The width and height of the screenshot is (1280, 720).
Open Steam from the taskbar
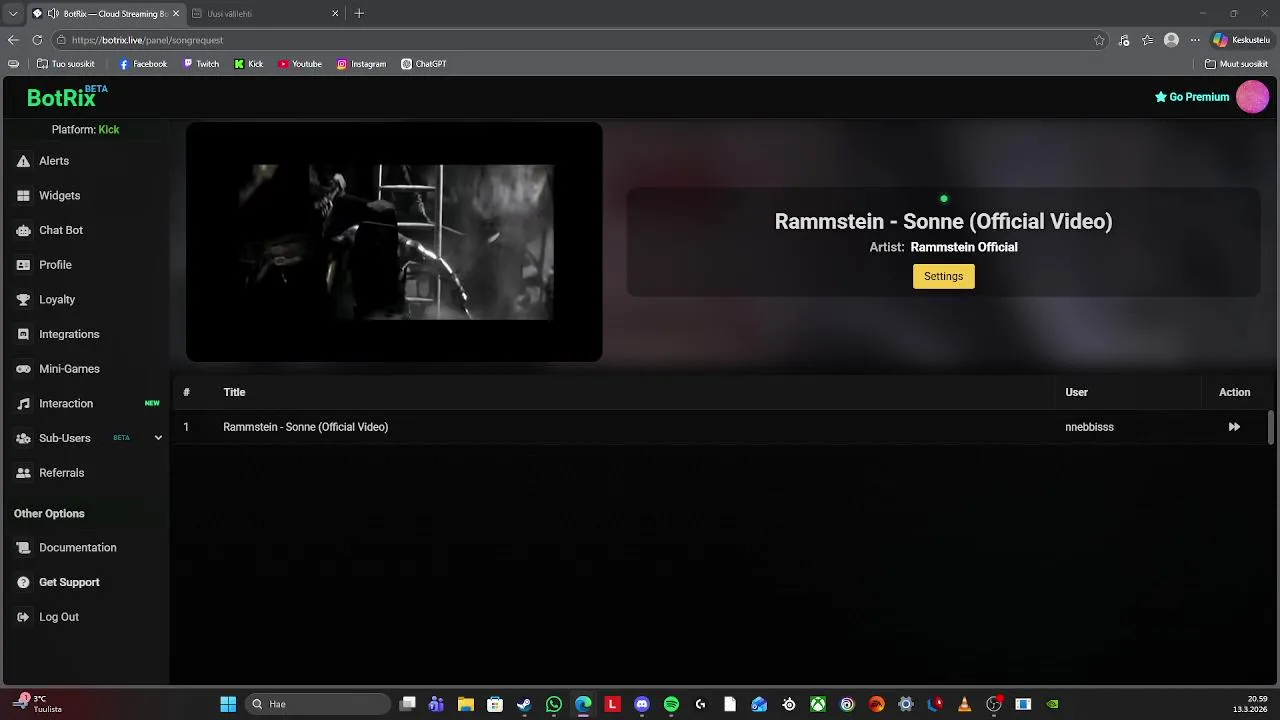click(524, 704)
